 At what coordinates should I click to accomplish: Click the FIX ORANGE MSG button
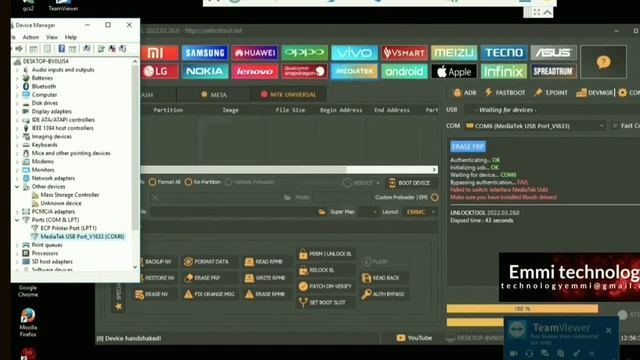[x=209, y=294]
